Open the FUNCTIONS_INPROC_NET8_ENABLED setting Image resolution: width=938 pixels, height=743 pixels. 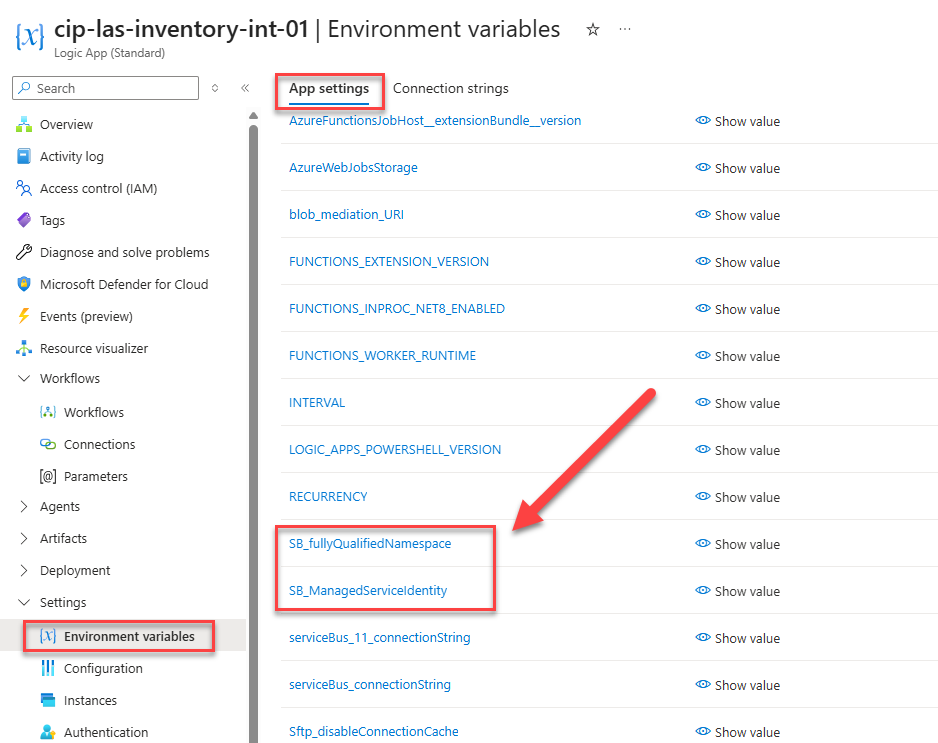[x=397, y=309]
